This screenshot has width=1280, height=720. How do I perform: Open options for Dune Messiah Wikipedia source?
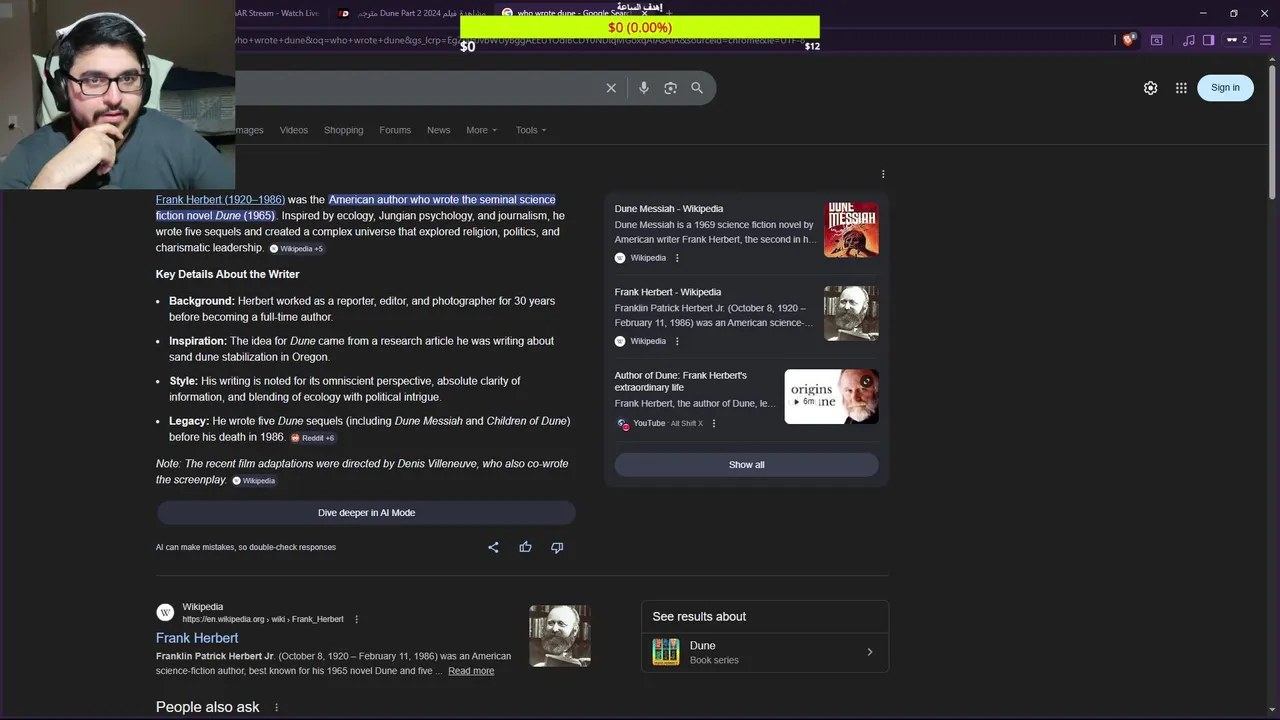point(677,258)
